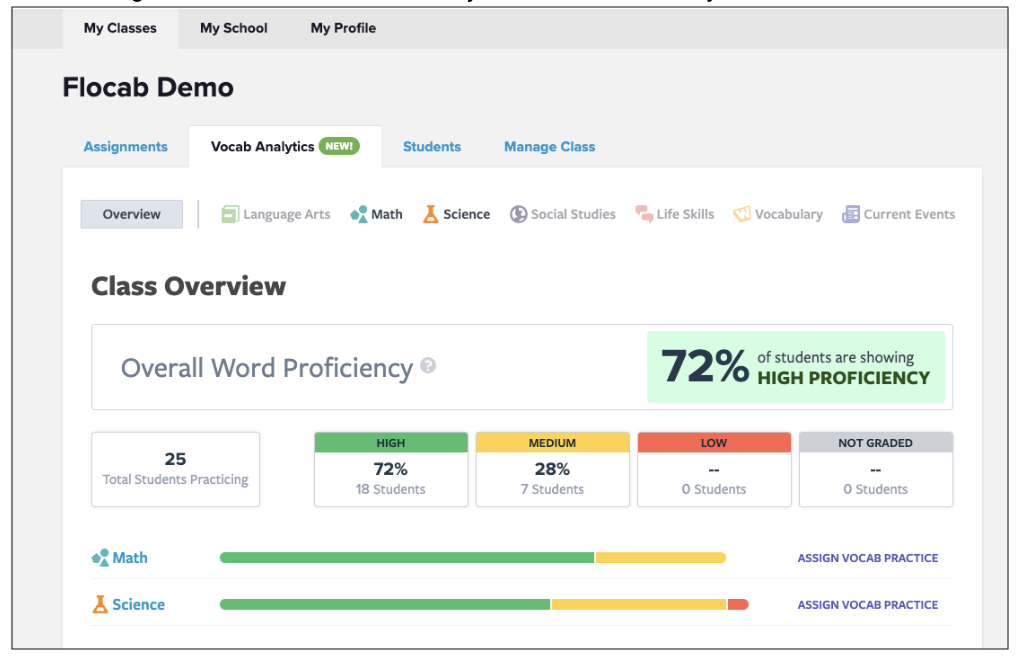Image resolution: width=1018 pixels, height=658 pixels.
Task: Click the HIGH 72% proficiency card
Action: (391, 469)
